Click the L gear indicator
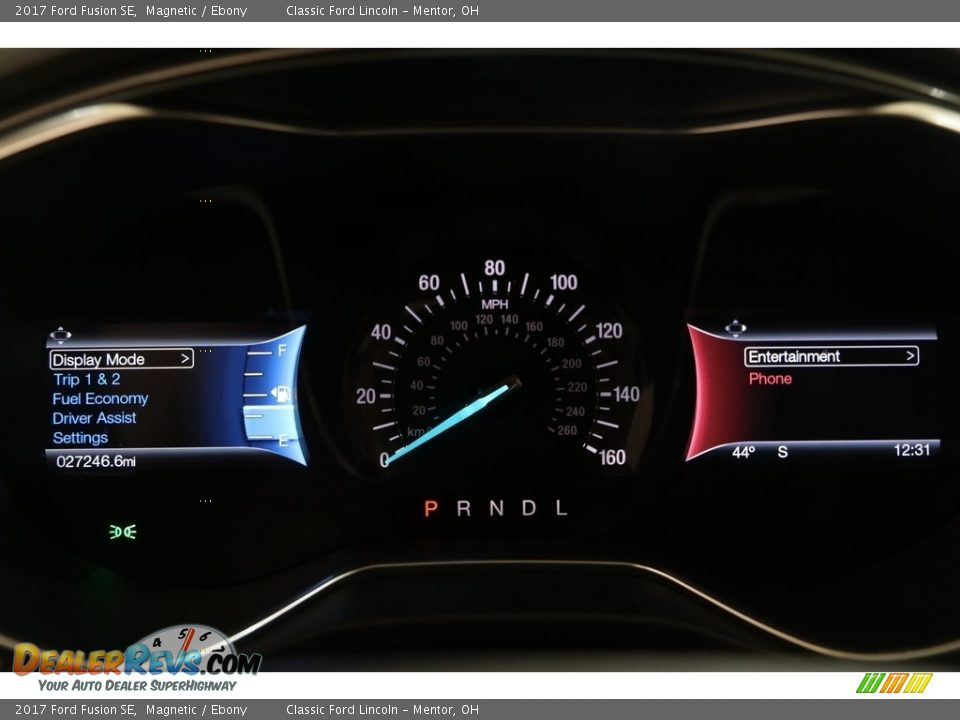960x720 pixels. 561,508
